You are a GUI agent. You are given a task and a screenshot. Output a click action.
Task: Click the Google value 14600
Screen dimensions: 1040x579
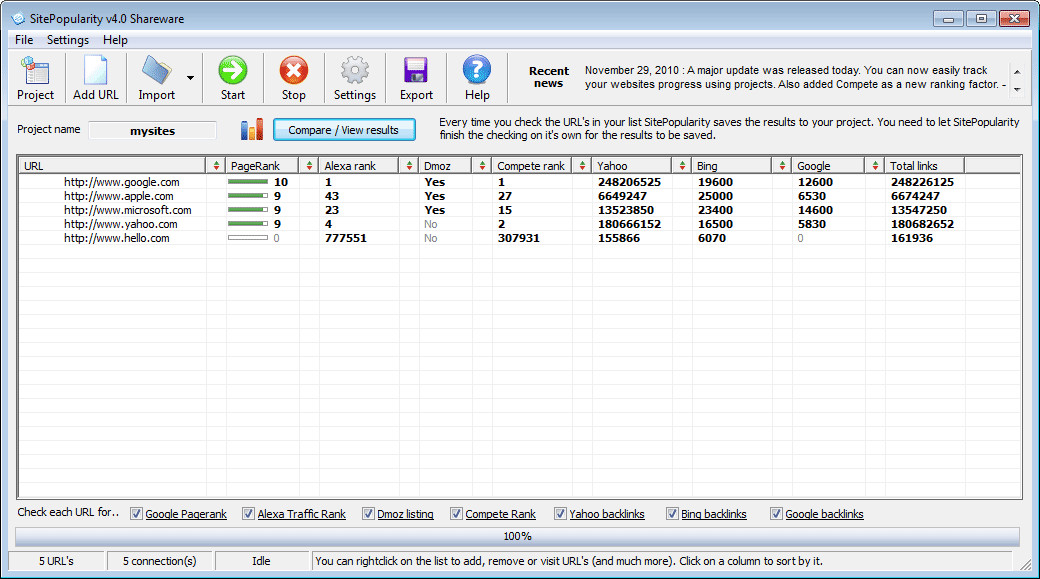coord(815,210)
